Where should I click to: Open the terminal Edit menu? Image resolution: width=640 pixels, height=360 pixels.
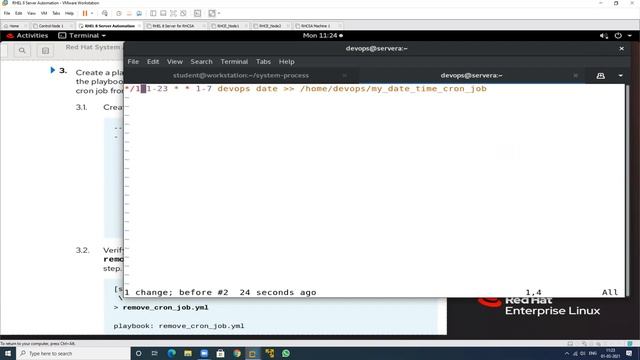tap(153, 62)
